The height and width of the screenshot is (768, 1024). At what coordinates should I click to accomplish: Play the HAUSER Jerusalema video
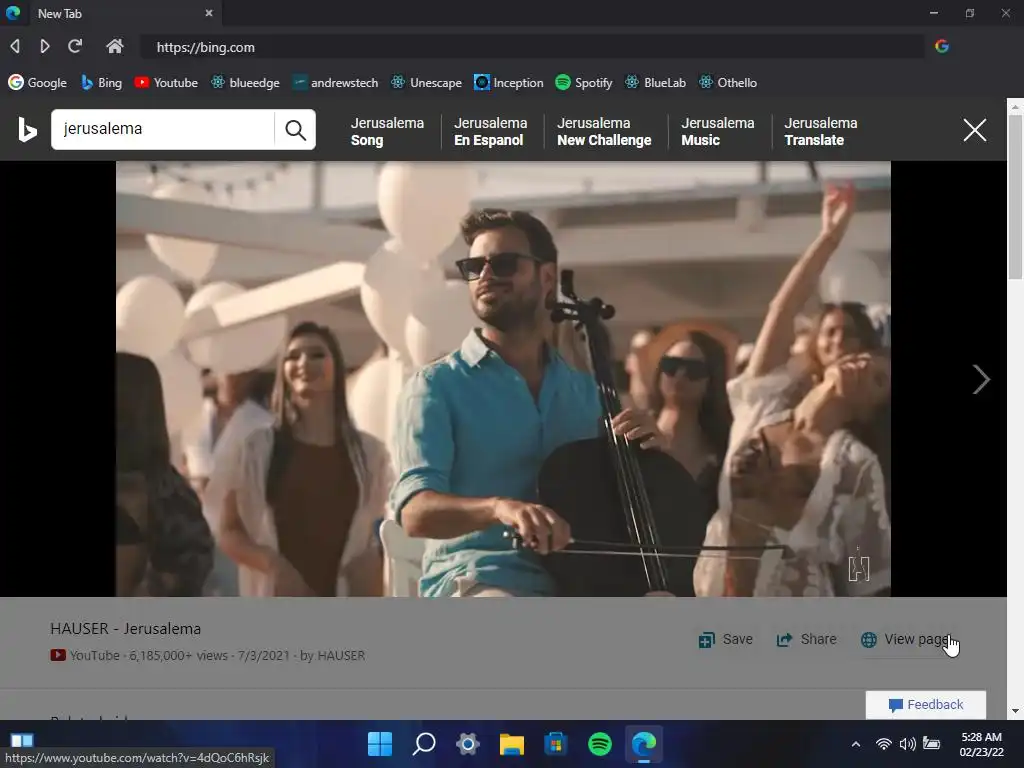[503, 379]
